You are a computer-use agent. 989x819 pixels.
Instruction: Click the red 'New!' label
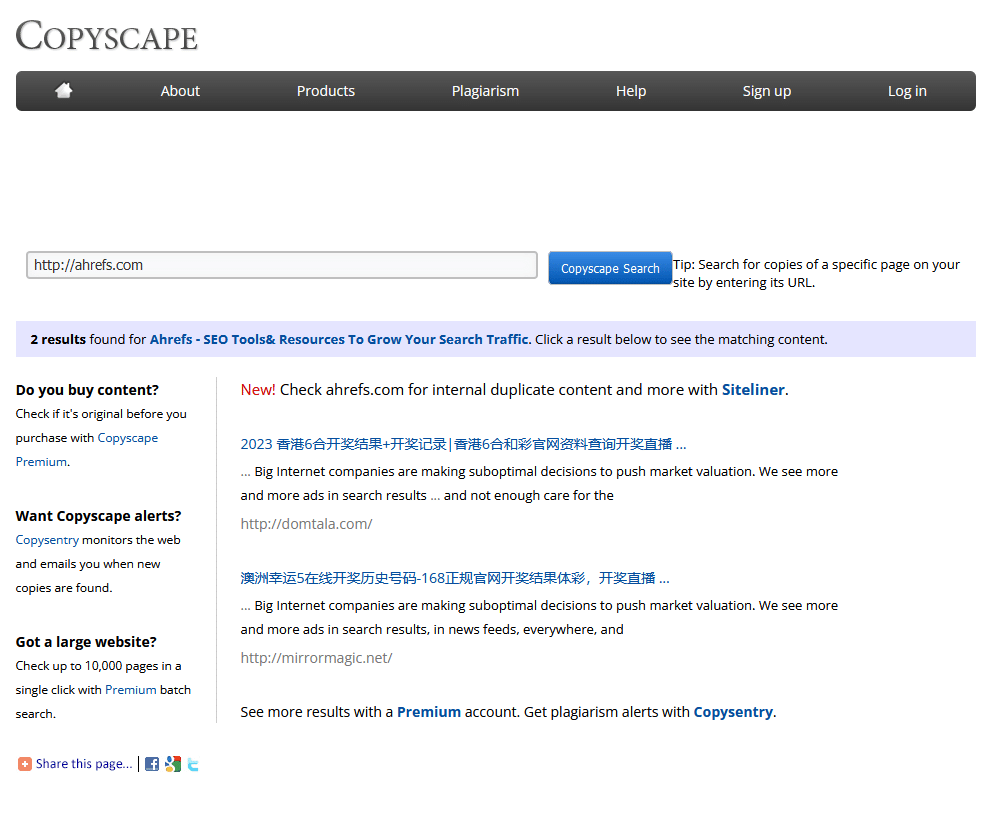point(258,390)
